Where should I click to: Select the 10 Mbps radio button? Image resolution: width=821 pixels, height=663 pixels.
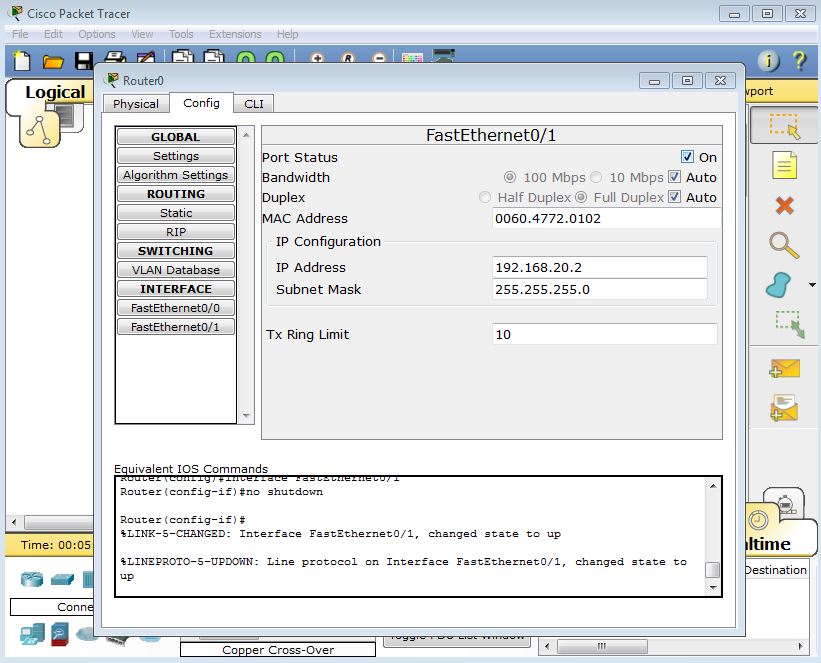tap(596, 177)
